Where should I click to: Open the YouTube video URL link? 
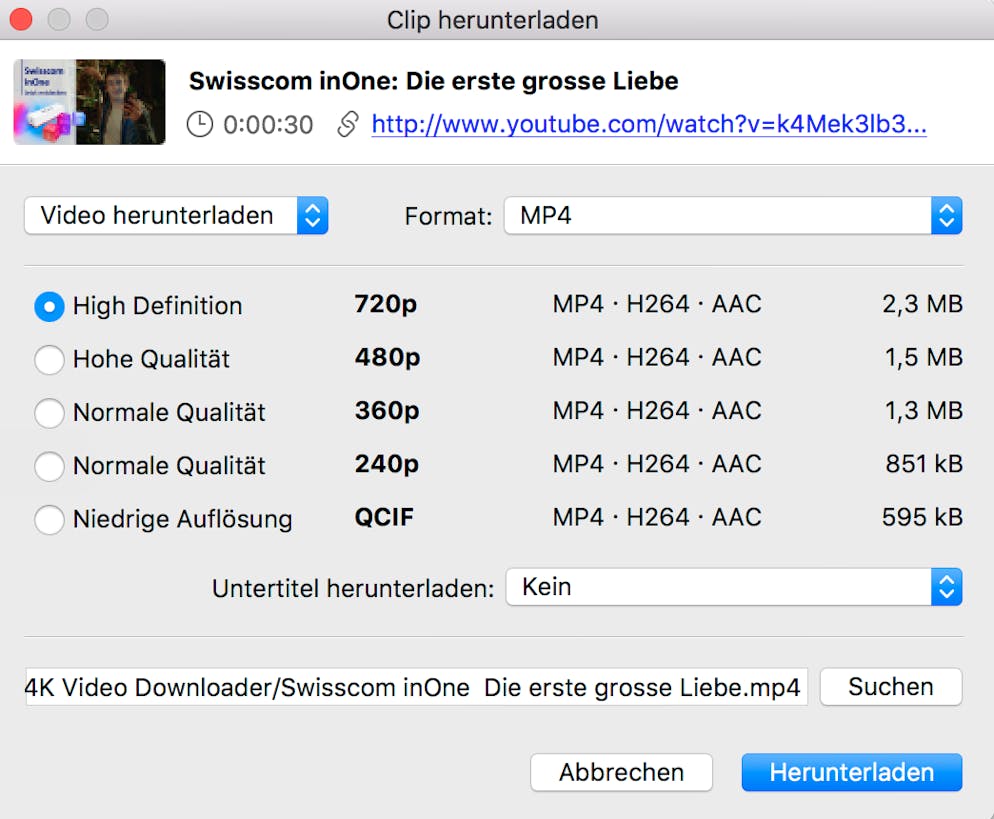coord(649,124)
